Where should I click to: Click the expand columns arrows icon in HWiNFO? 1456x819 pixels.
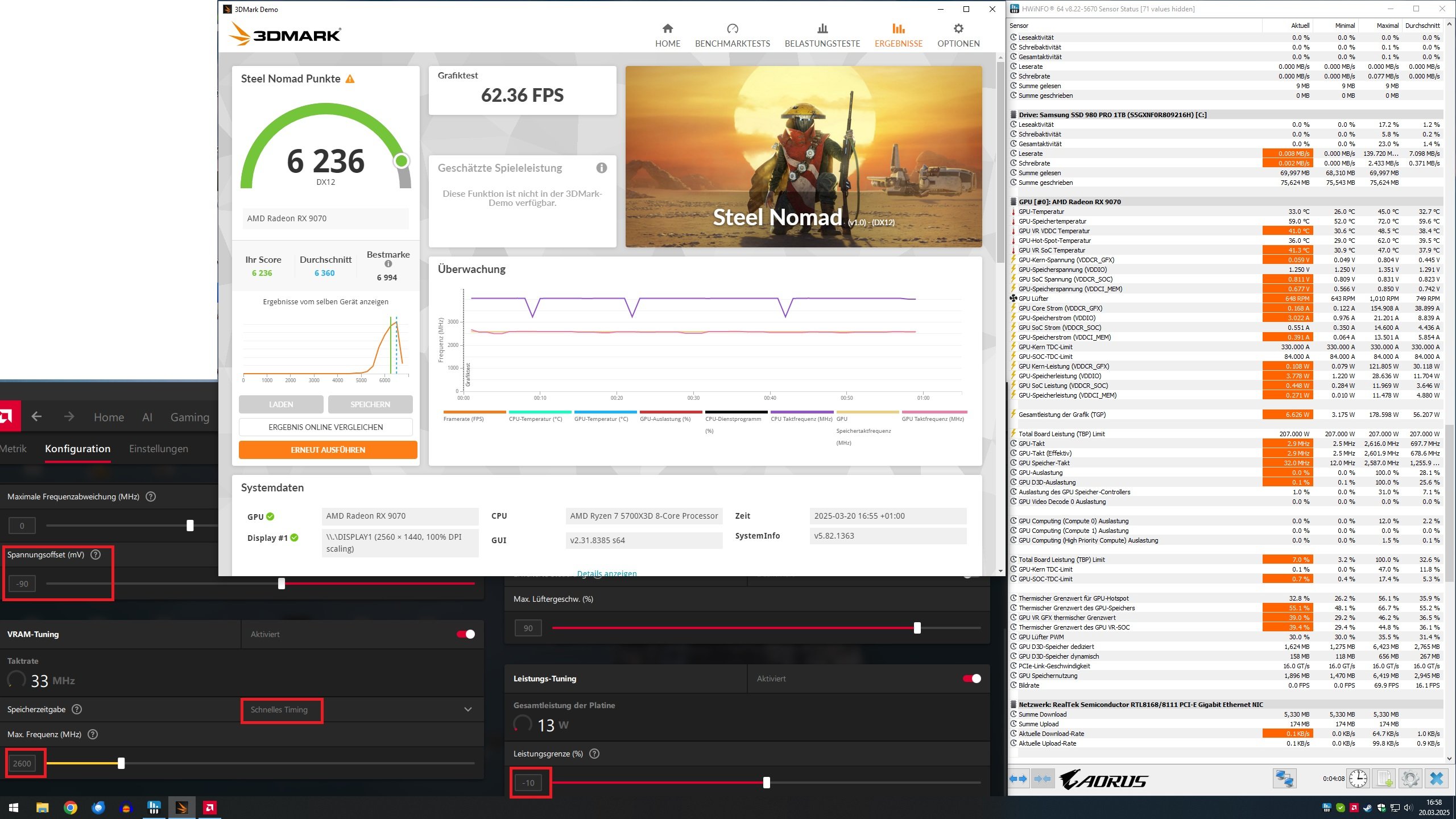coord(1018,779)
